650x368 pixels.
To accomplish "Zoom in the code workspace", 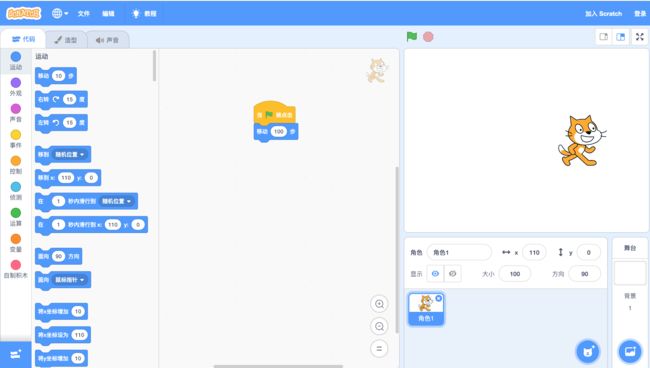I will (x=379, y=304).
